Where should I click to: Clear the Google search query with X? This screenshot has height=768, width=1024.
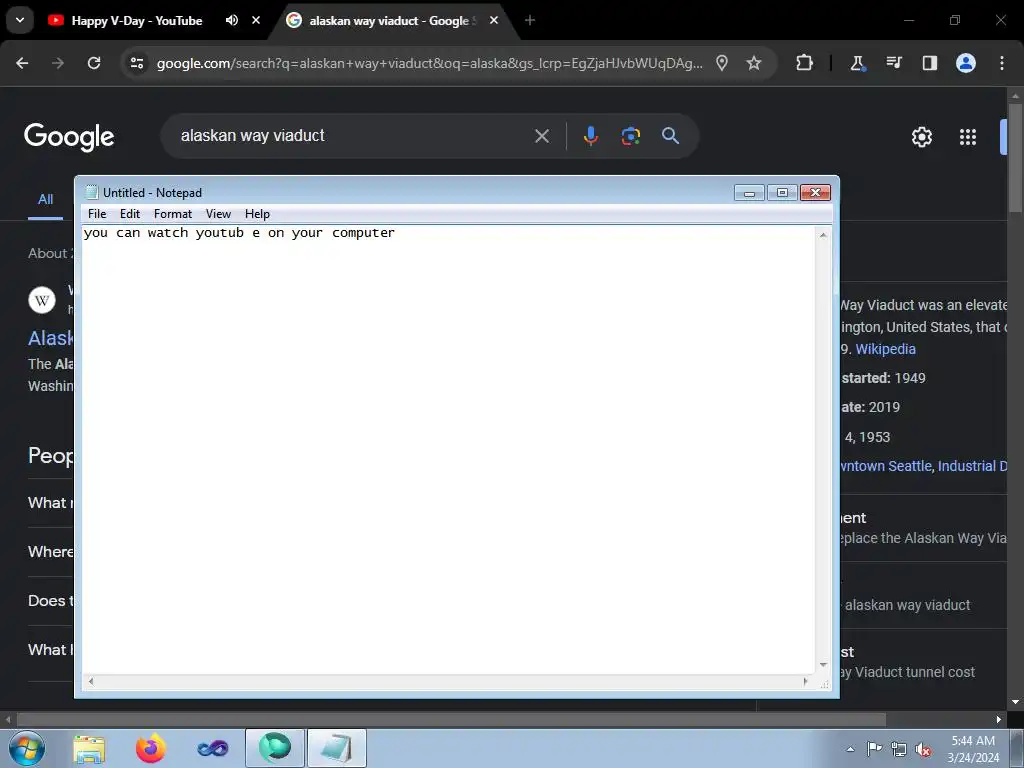(x=541, y=136)
